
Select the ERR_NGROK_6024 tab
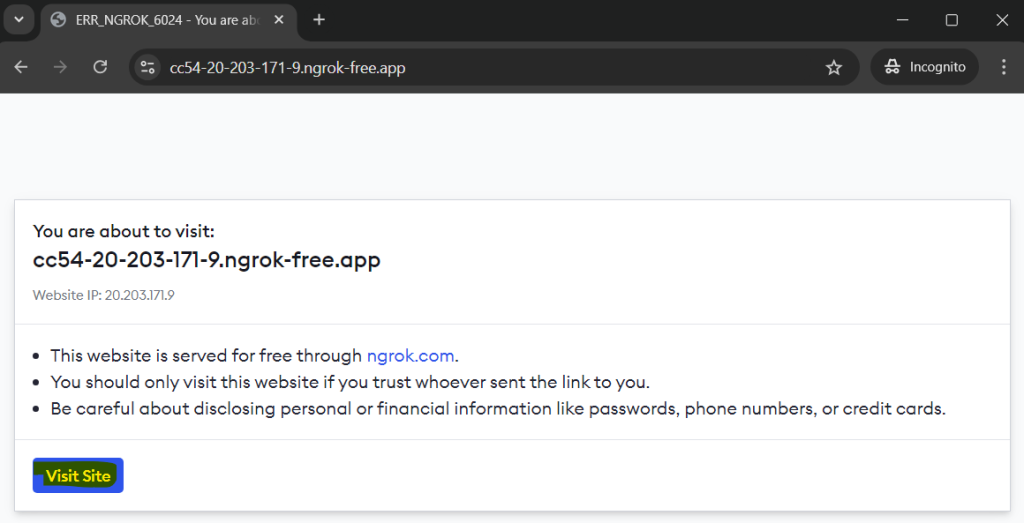pos(168,20)
